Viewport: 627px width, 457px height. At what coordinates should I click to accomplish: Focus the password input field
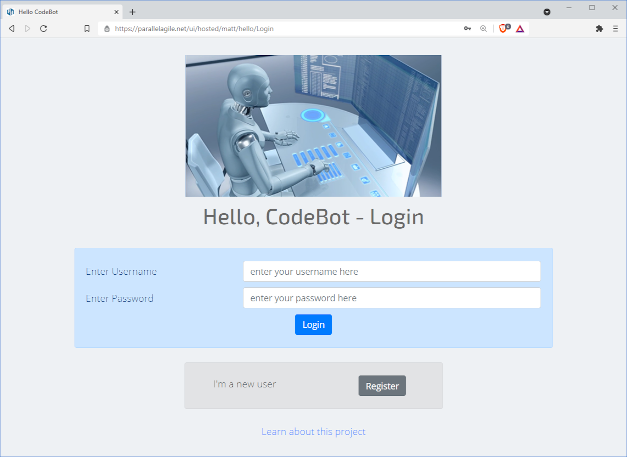pos(391,298)
